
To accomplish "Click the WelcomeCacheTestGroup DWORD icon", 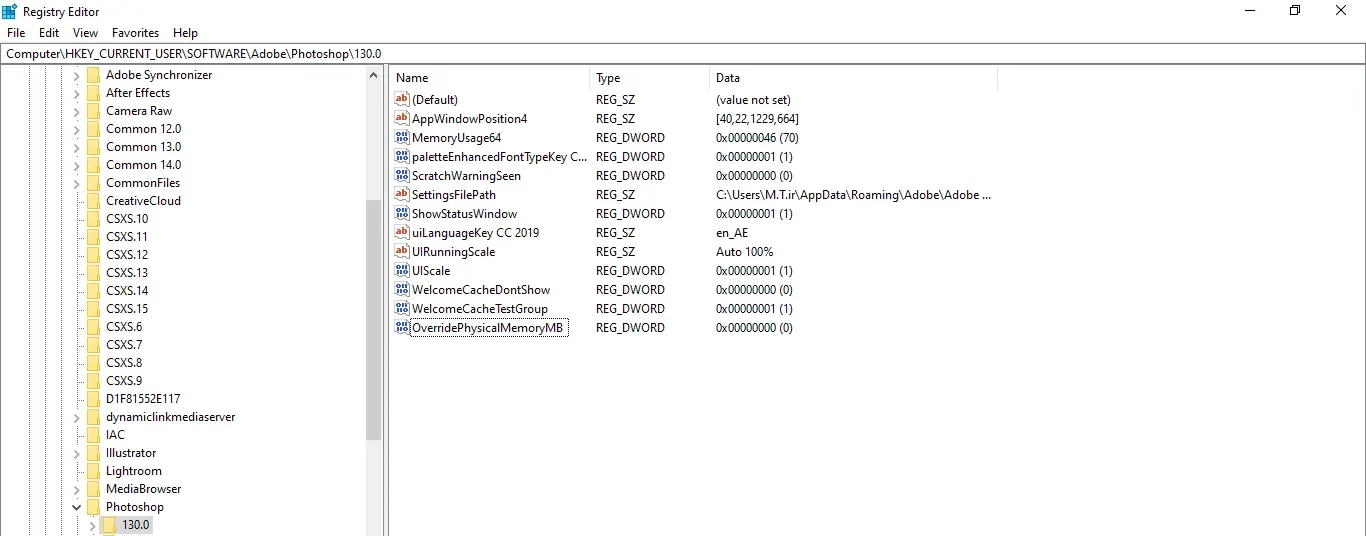I will pyautogui.click(x=402, y=309).
